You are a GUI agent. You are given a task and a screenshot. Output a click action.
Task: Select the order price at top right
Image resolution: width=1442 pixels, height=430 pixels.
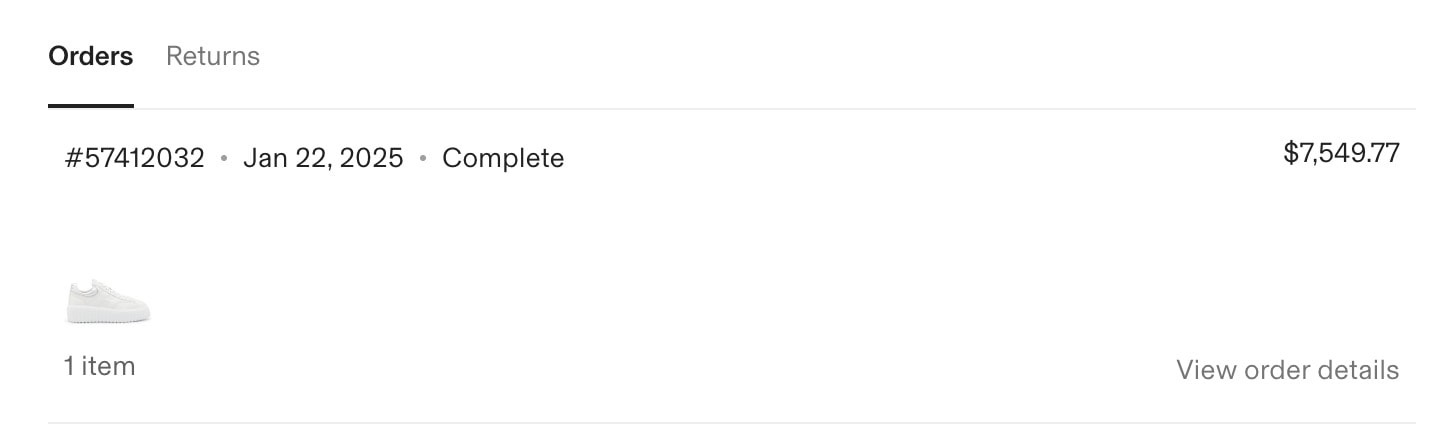pos(1341,153)
